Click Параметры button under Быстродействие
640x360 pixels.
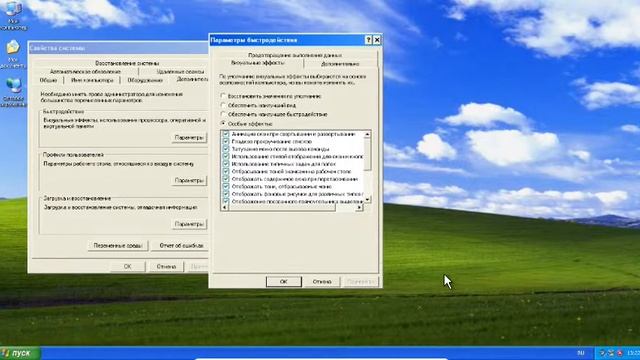[x=189, y=138]
